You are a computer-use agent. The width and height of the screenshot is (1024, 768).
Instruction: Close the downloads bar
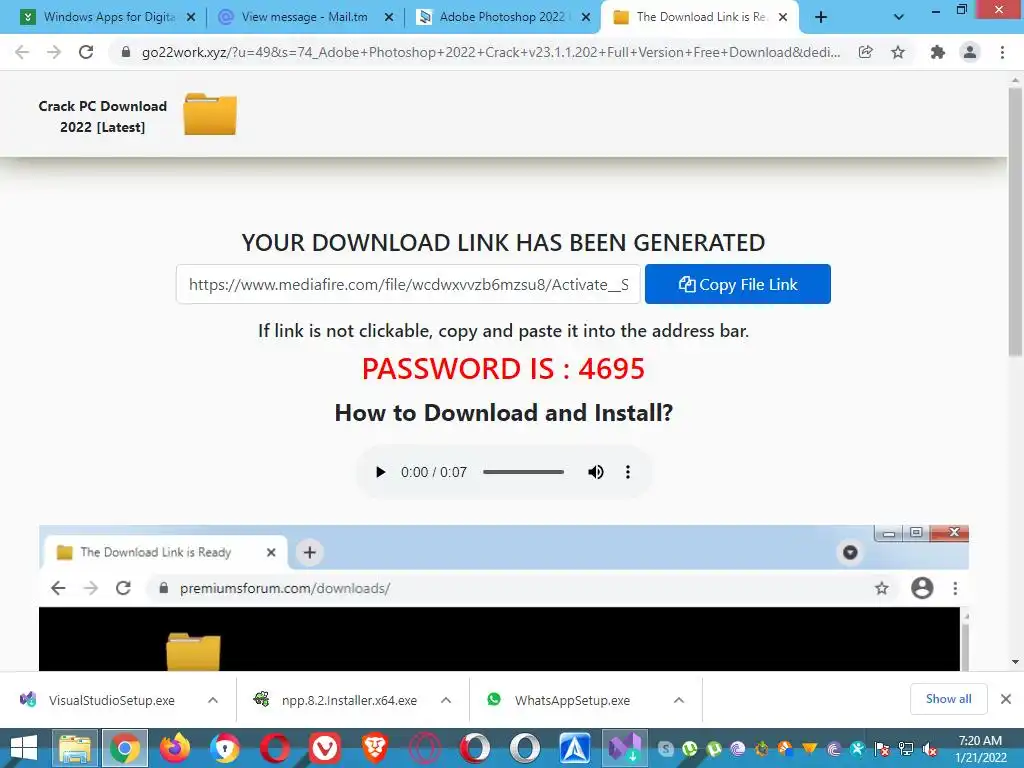[x=1006, y=699]
